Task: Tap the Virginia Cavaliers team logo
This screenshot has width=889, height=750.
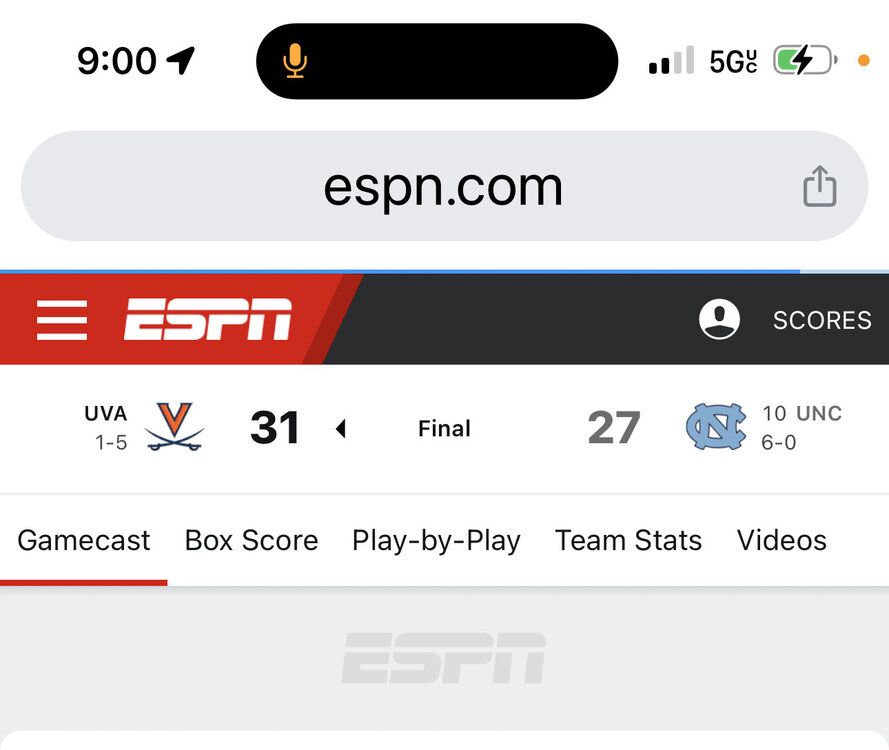Action: (174, 427)
